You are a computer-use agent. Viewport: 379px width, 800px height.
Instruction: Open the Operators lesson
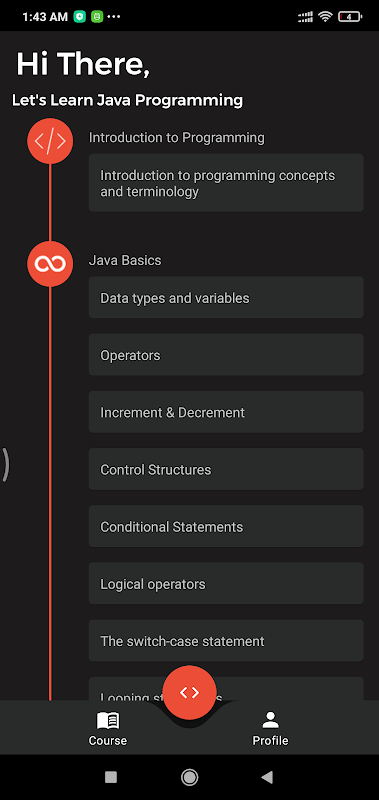[226, 355]
